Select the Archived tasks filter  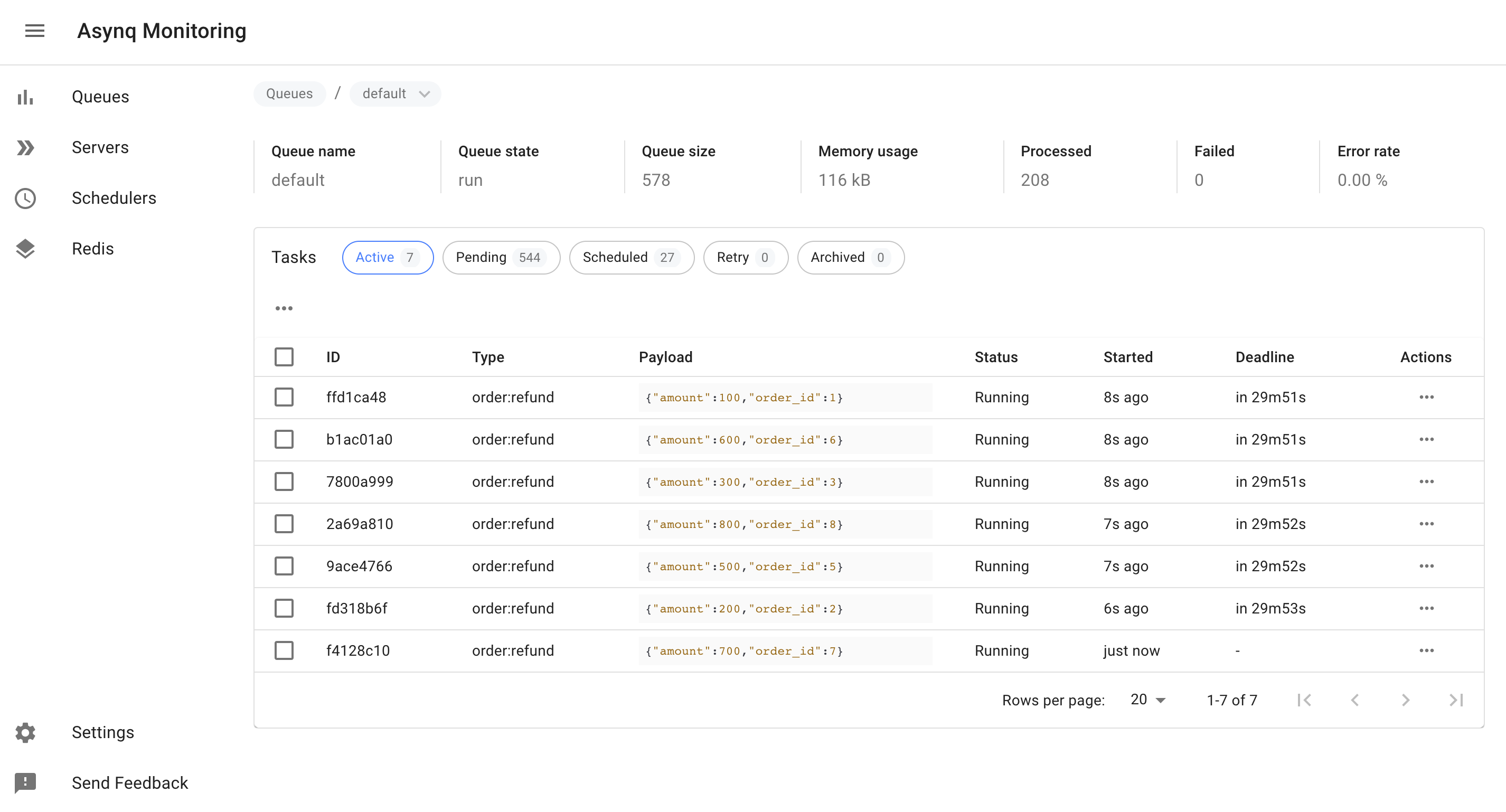click(850, 257)
